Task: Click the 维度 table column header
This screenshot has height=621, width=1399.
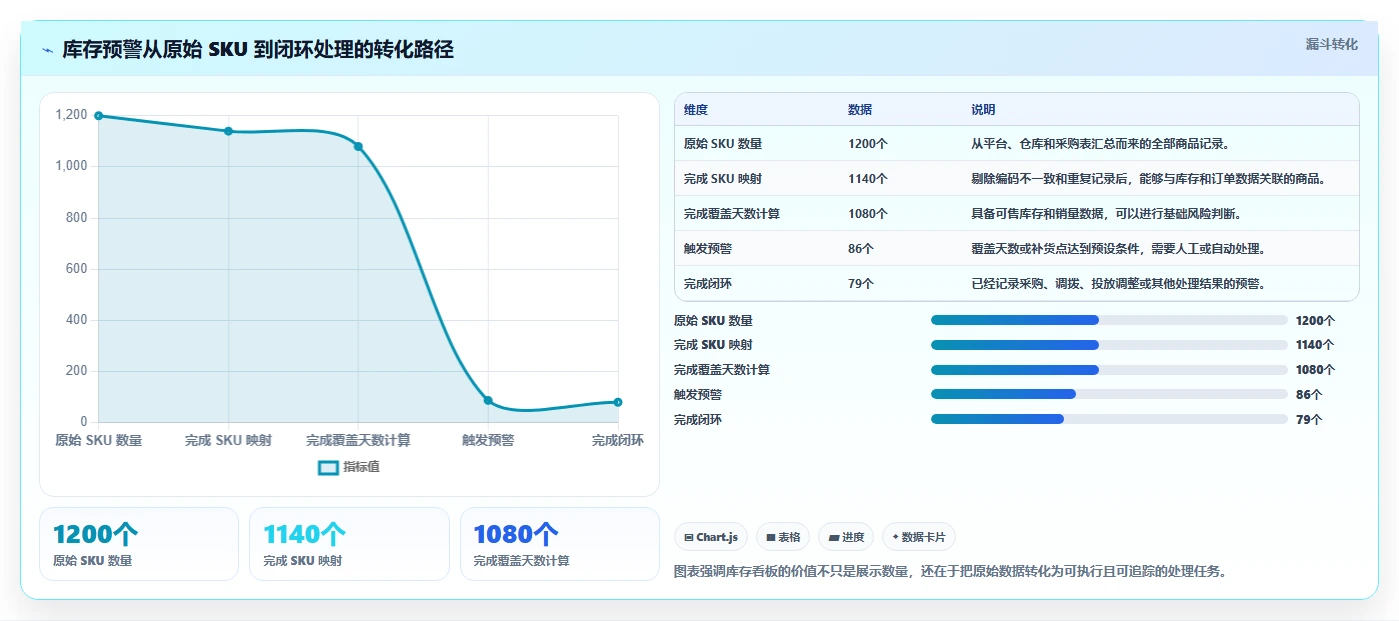Action: click(696, 110)
